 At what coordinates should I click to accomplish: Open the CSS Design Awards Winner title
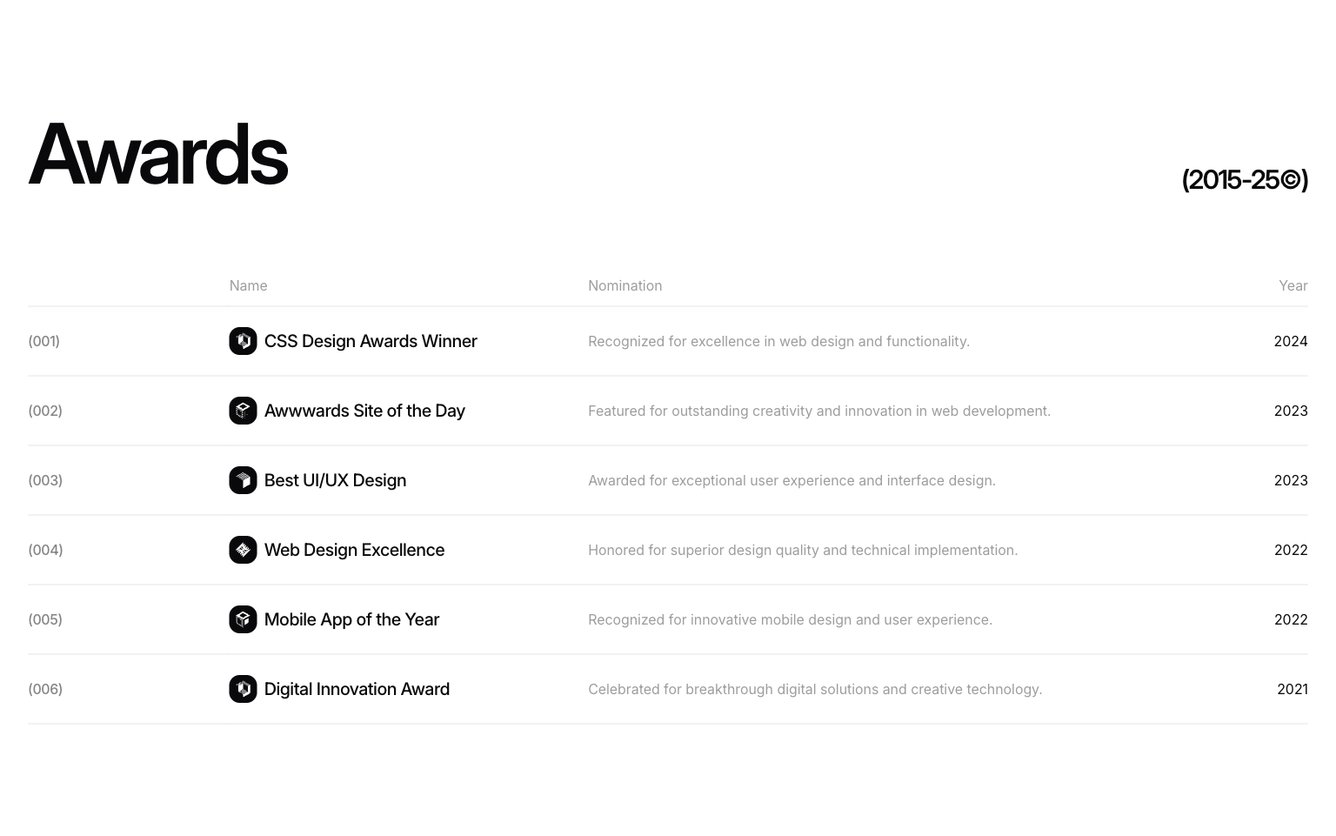[370, 341]
